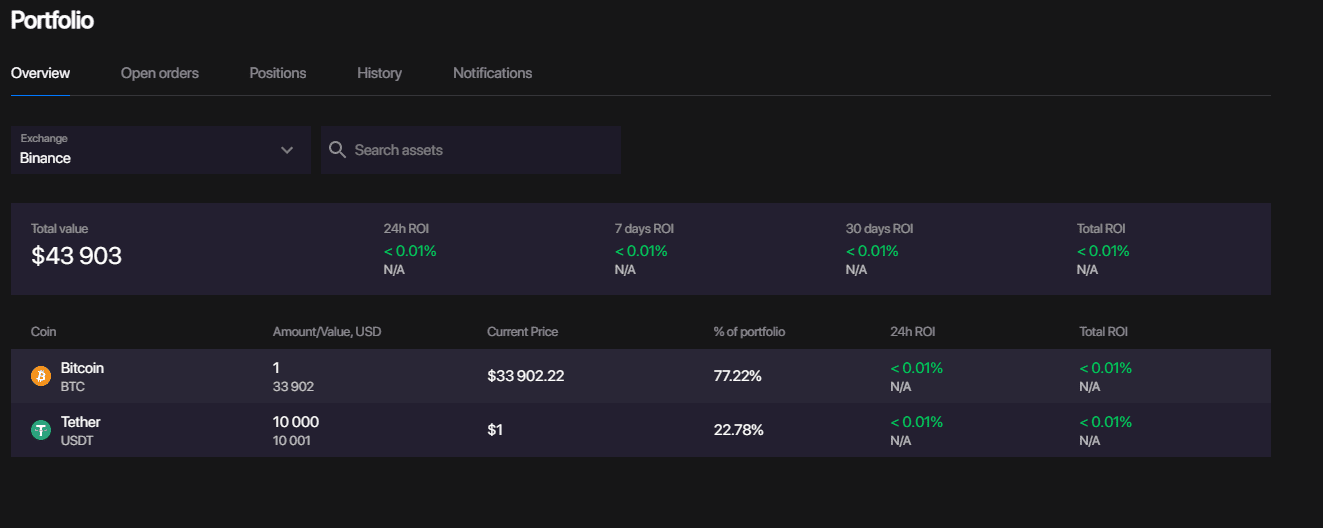Click Bitcoin row 24h ROI percentage

(916, 368)
